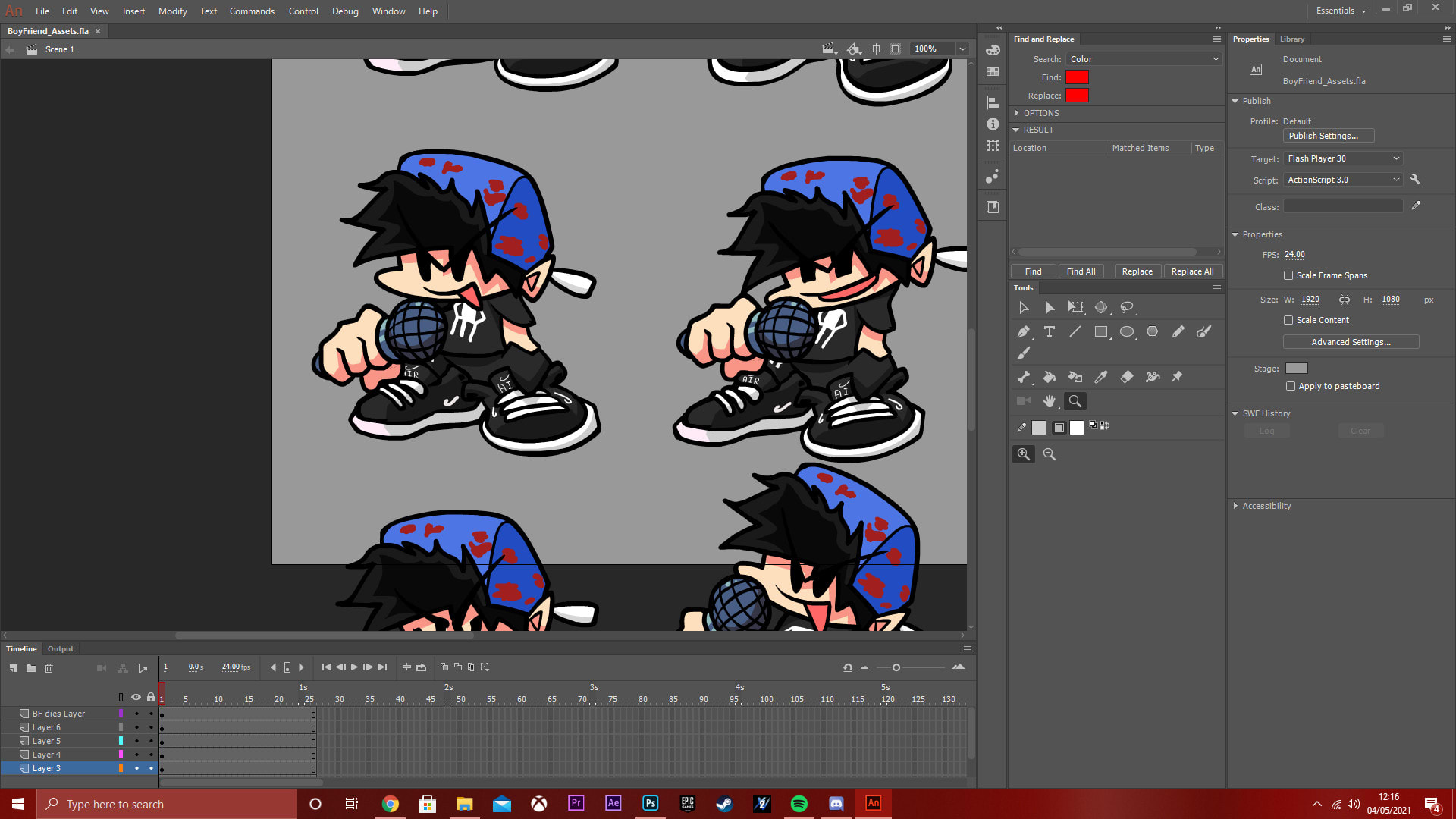Collapse the RESULT section

1016,130
